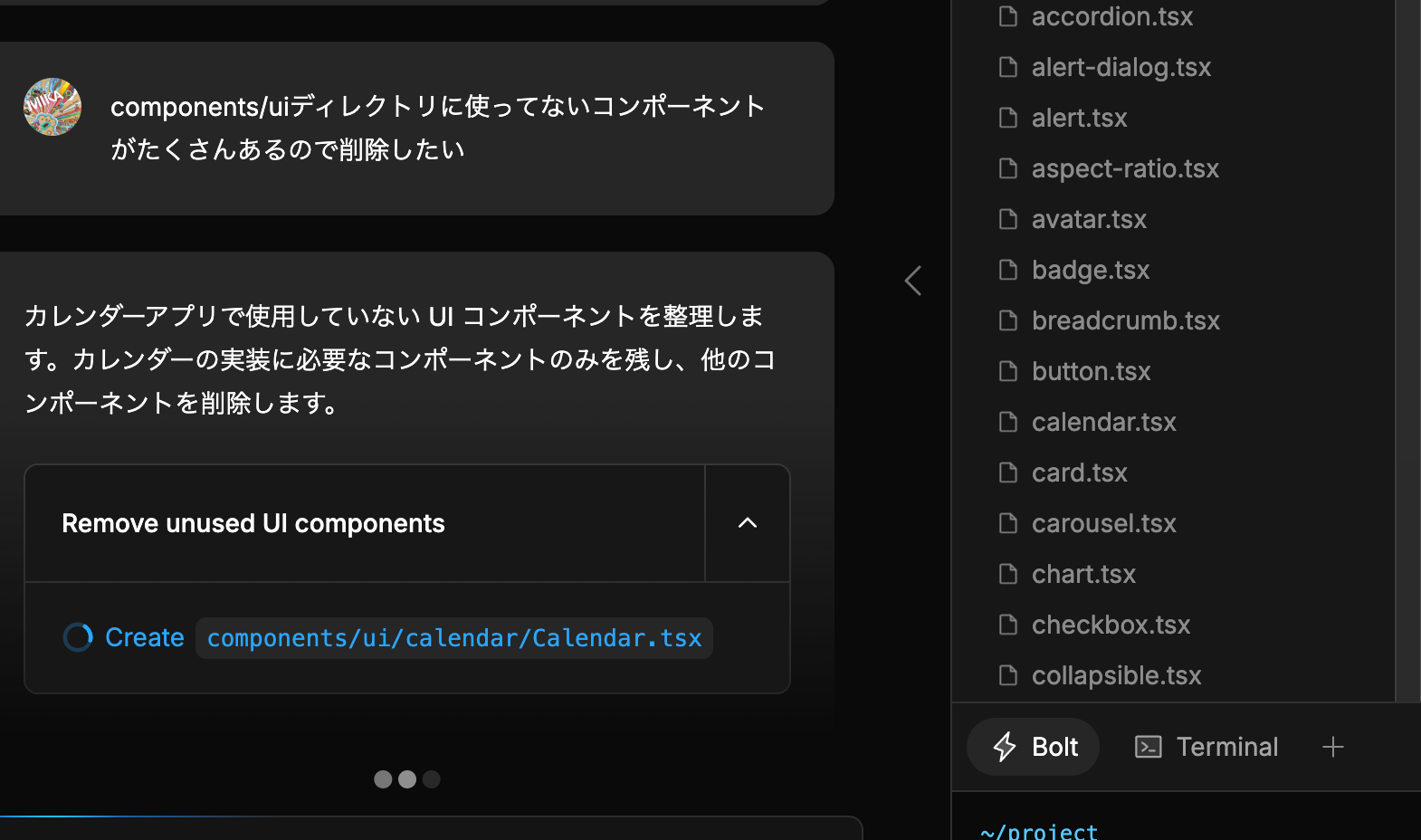Click the file icon beside chart.tsx
This screenshot has width=1421, height=840.
pyautogui.click(x=1008, y=574)
